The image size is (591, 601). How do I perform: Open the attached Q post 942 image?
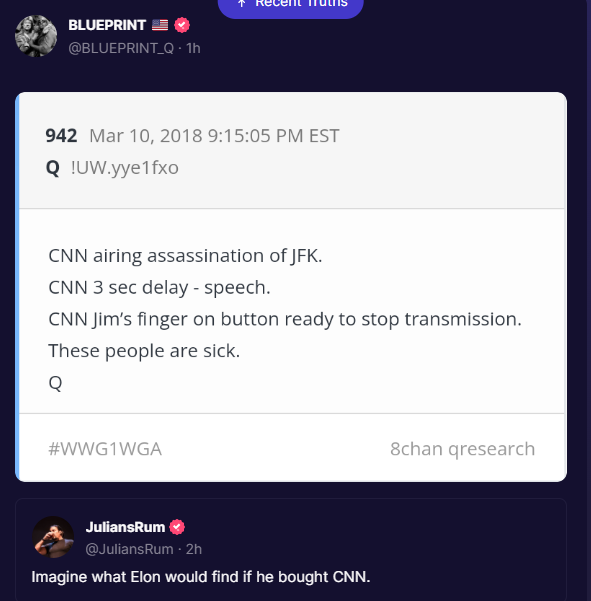(x=291, y=287)
